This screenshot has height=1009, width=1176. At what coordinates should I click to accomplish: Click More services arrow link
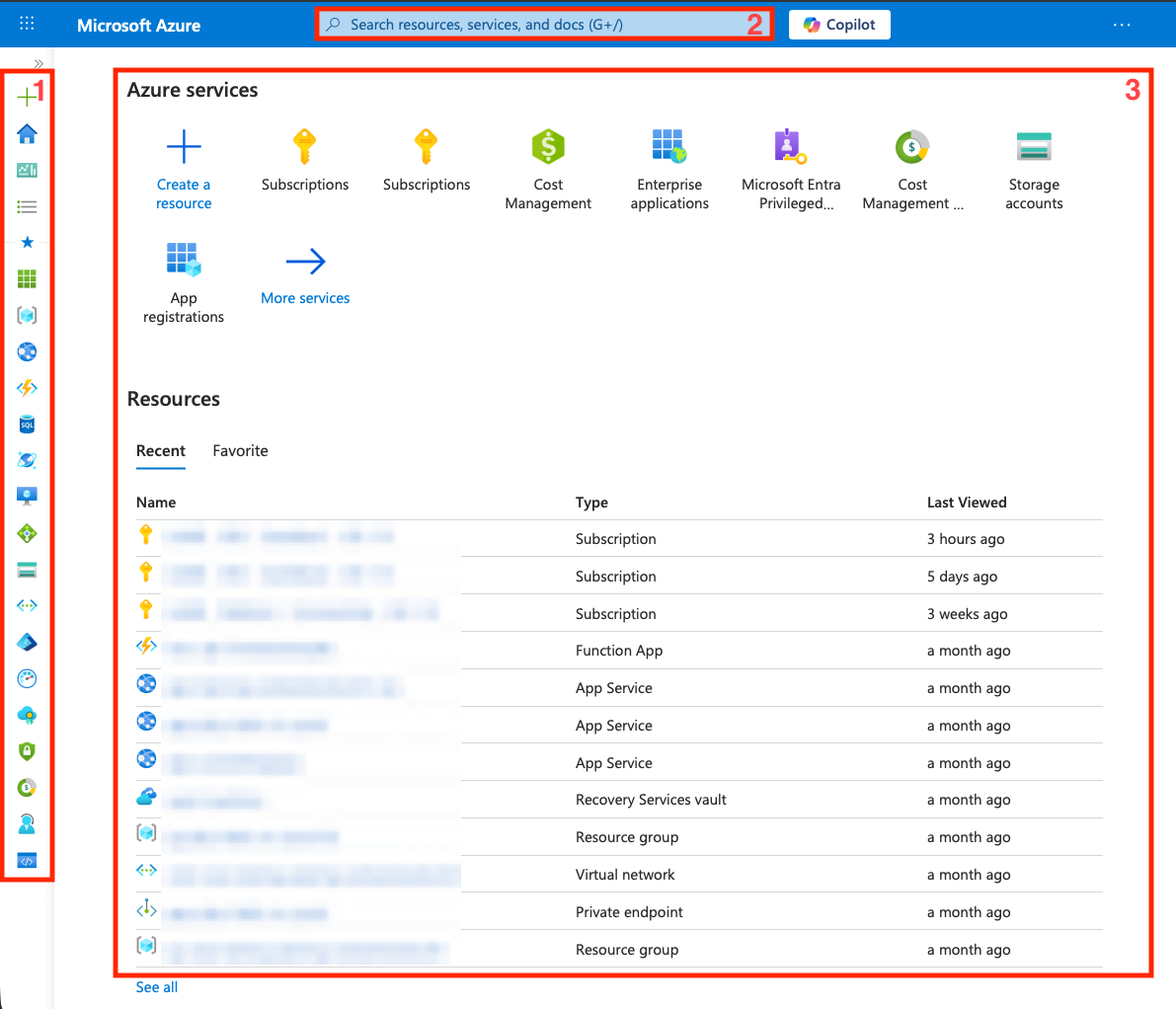pos(305,276)
